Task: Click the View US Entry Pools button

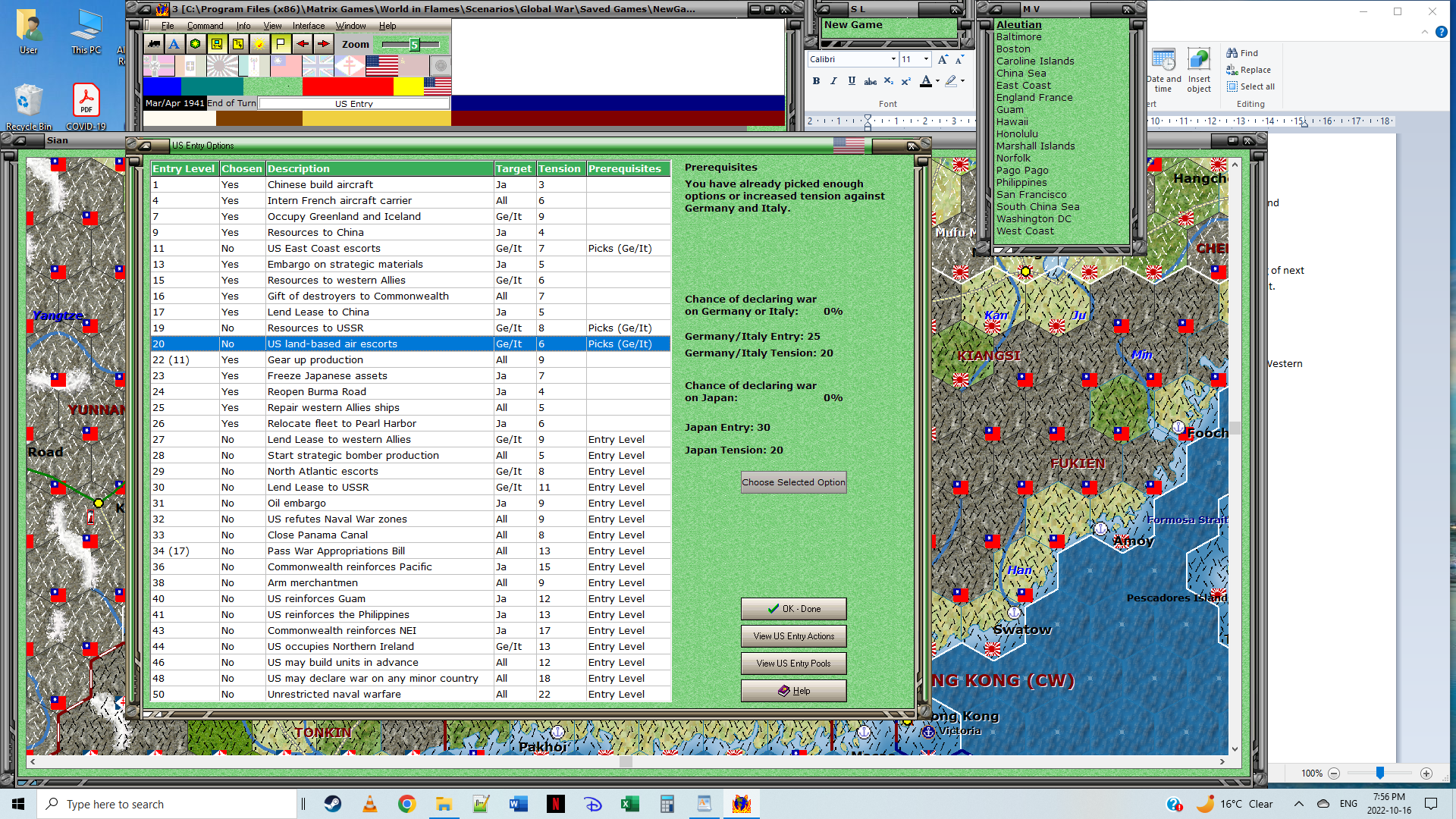Action: pyautogui.click(x=793, y=664)
